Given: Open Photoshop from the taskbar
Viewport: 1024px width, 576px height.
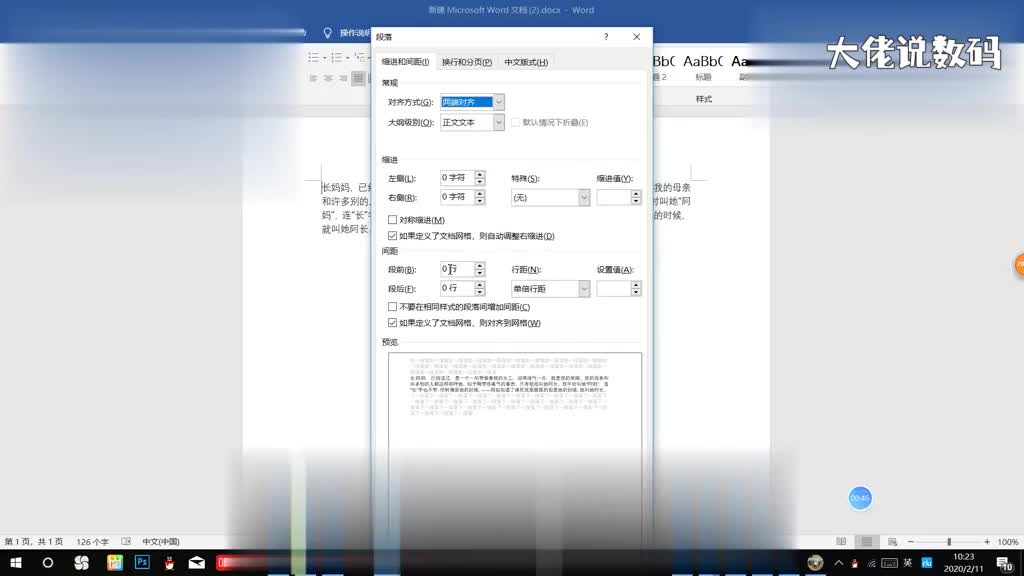Looking at the screenshot, I should (x=141, y=564).
